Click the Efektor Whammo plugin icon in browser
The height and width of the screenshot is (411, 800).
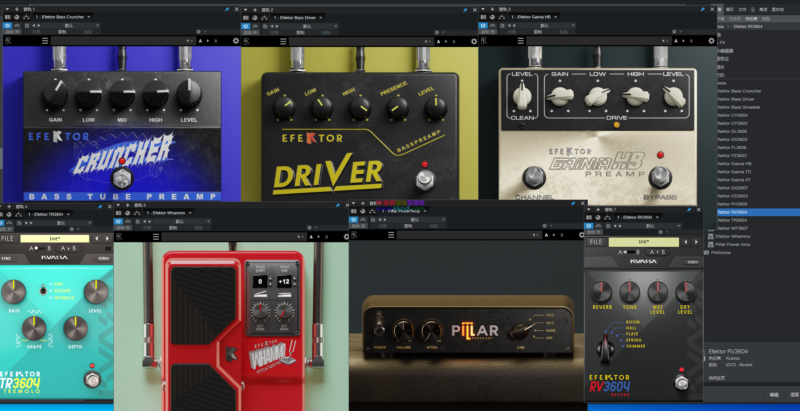(x=709, y=236)
